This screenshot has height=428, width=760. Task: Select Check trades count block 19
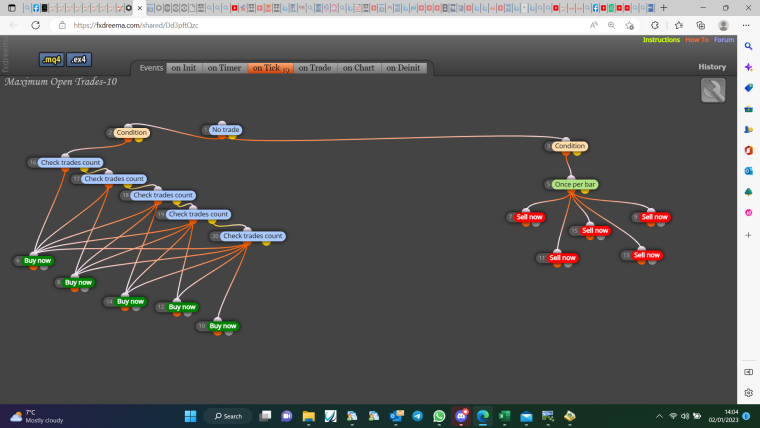pos(198,214)
